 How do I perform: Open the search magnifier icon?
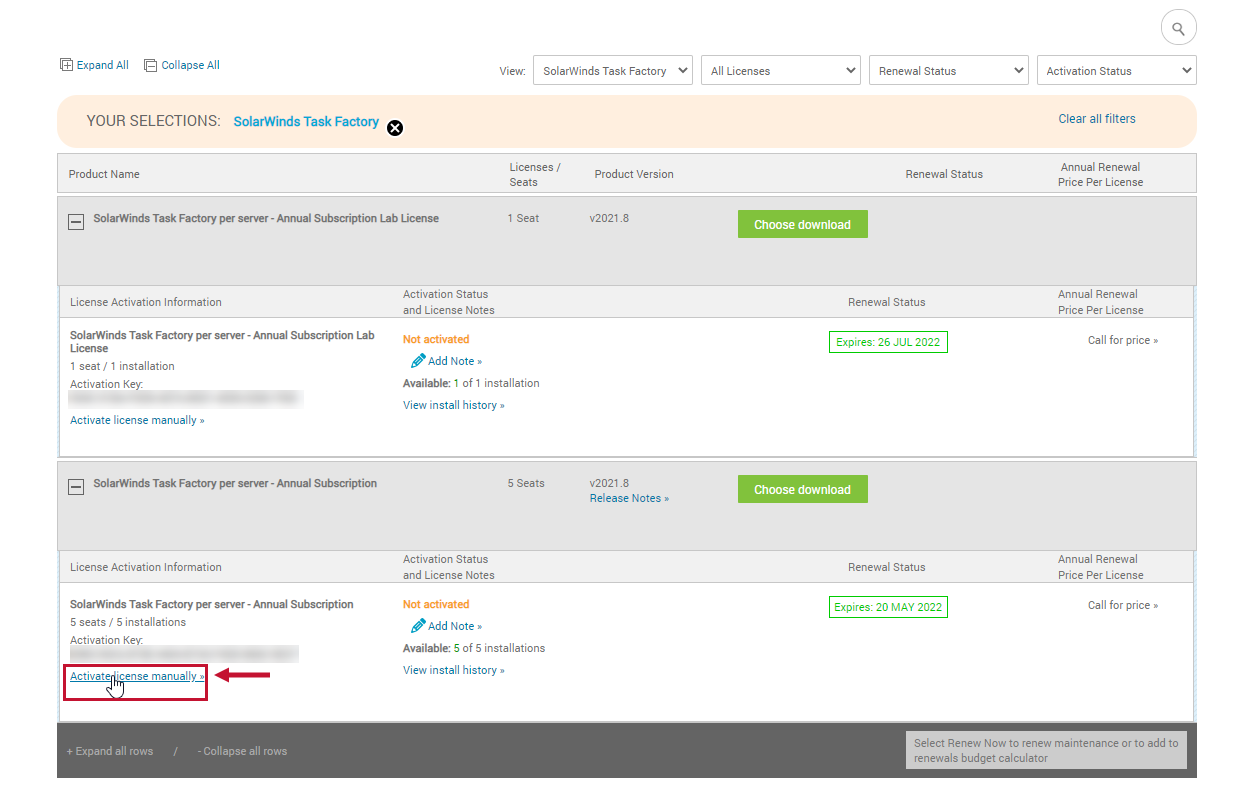click(x=1178, y=27)
